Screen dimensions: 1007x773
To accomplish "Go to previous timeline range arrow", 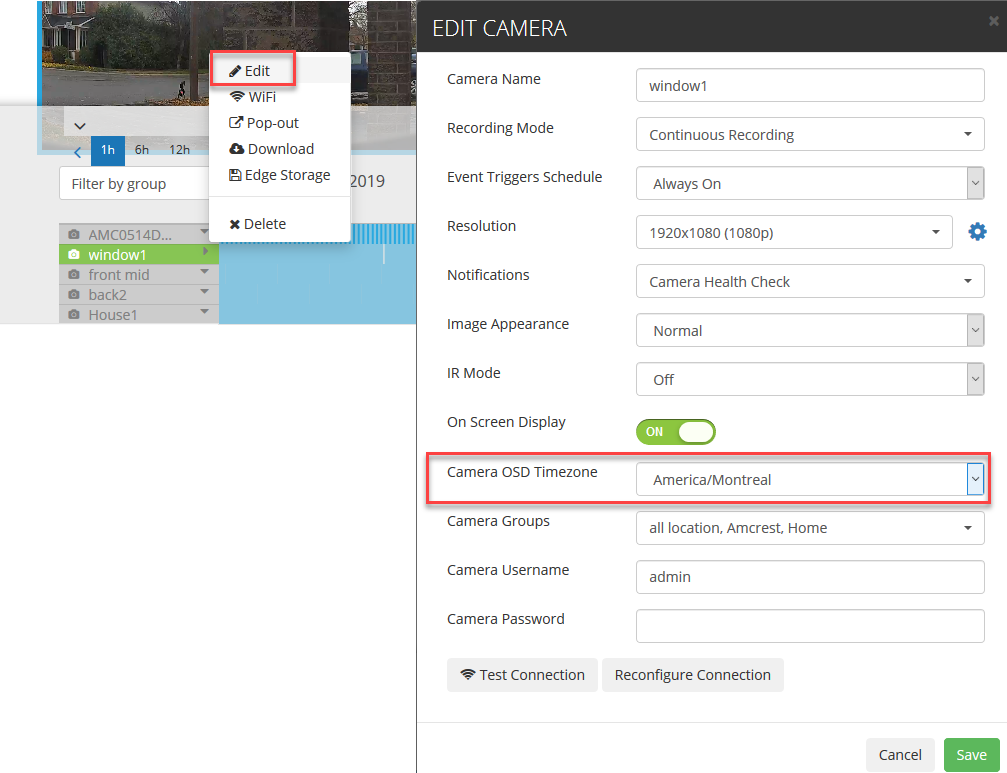I will tap(78, 153).
